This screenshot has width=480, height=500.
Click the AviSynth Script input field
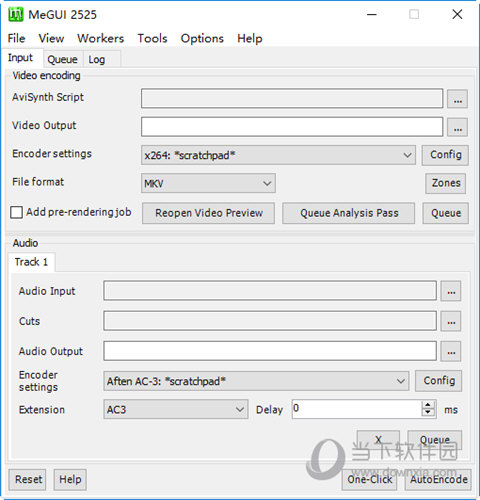pyautogui.click(x=292, y=98)
